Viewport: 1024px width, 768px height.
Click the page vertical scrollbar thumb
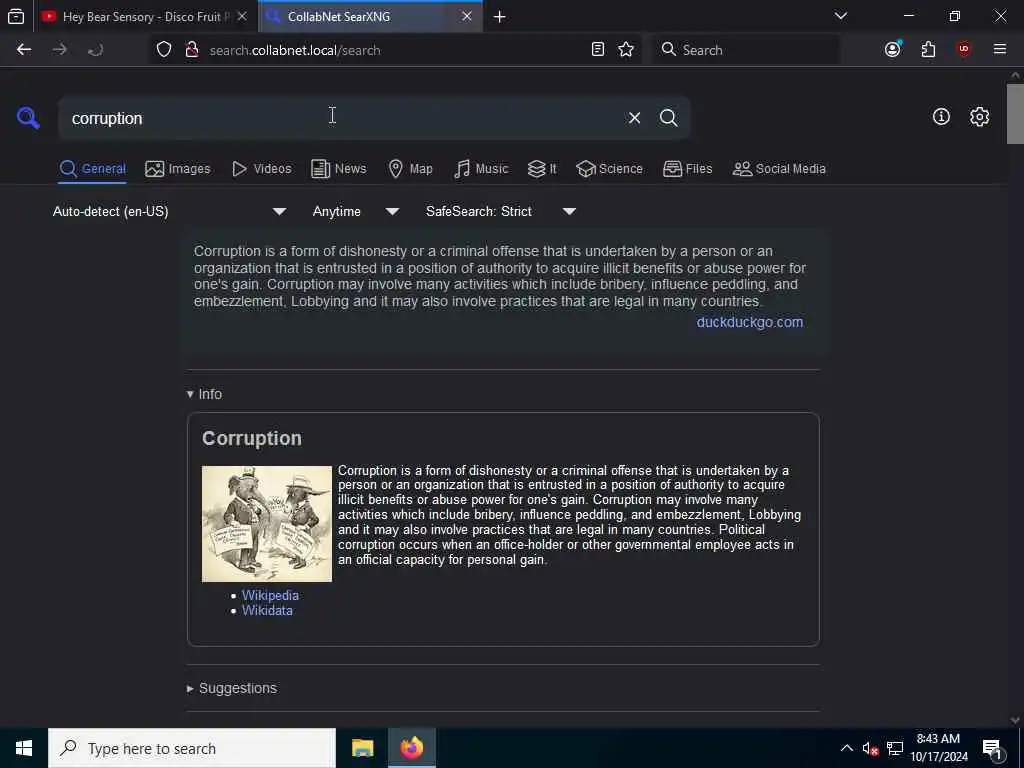pos(1015,112)
